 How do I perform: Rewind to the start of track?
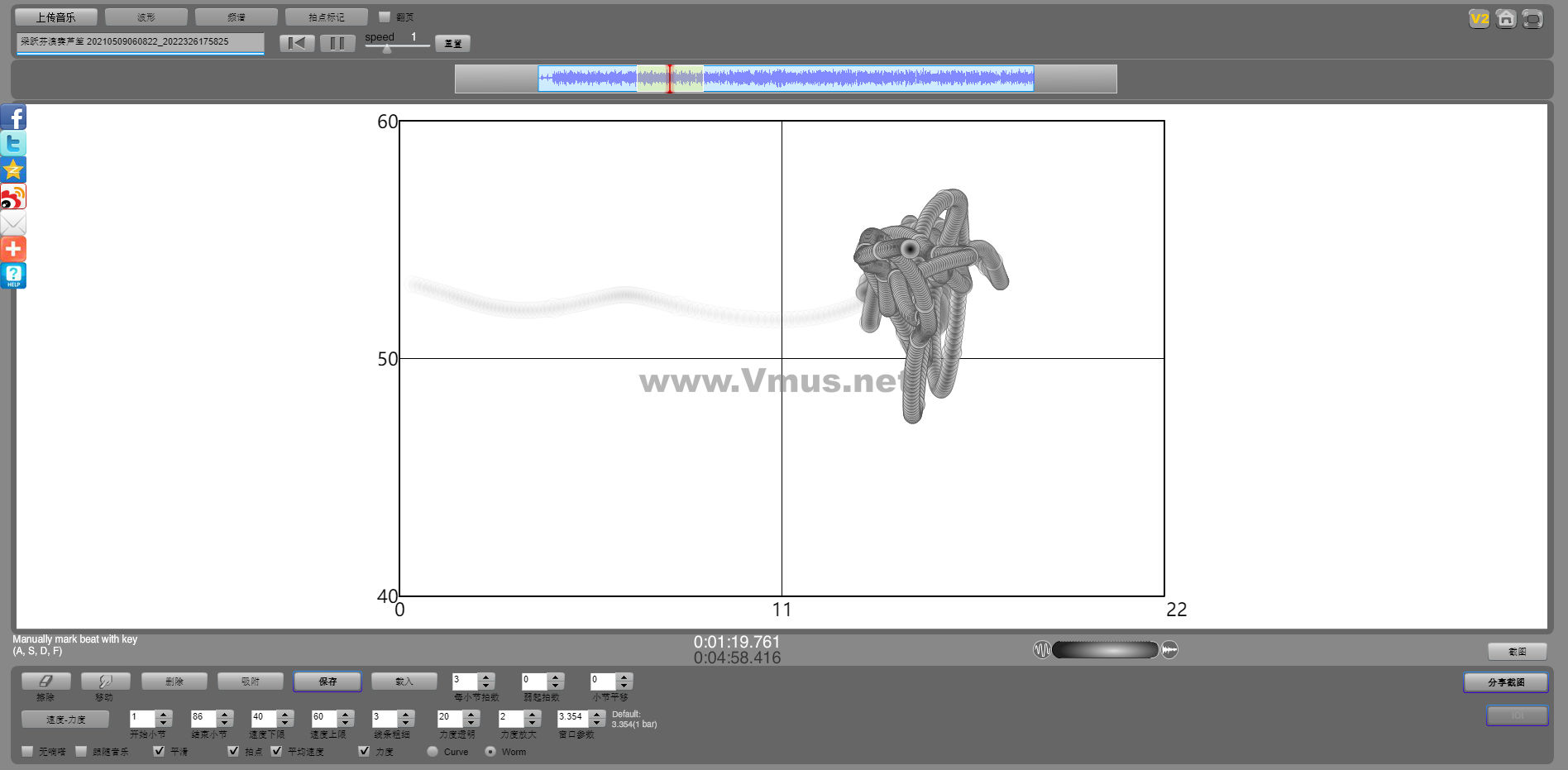[x=297, y=43]
